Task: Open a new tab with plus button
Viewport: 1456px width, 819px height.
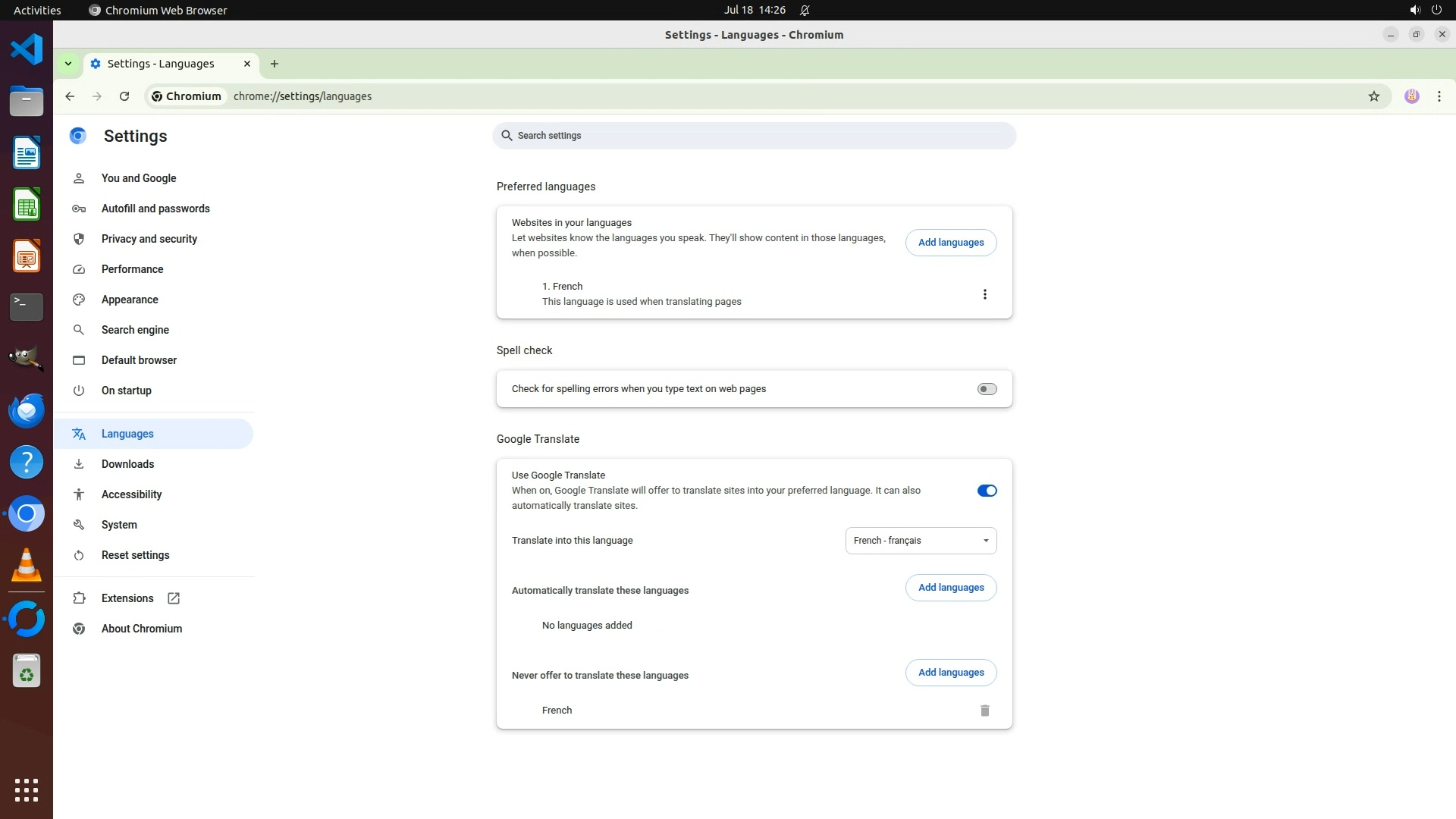Action: pyautogui.click(x=275, y=64)
